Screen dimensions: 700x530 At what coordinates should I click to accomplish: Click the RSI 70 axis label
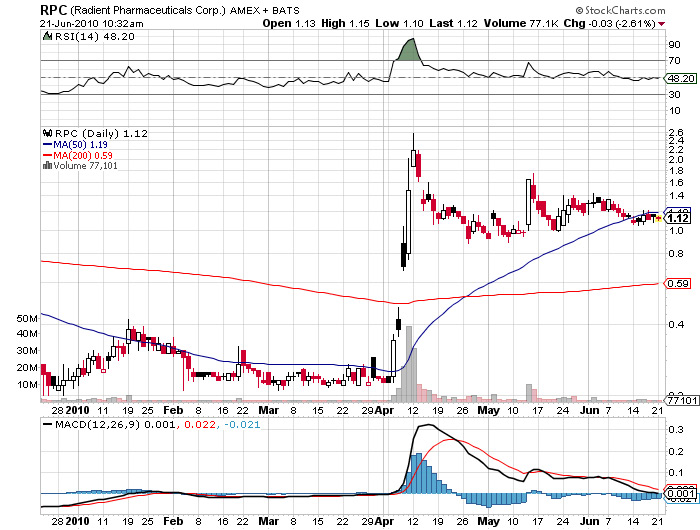[x=675, y=60]
